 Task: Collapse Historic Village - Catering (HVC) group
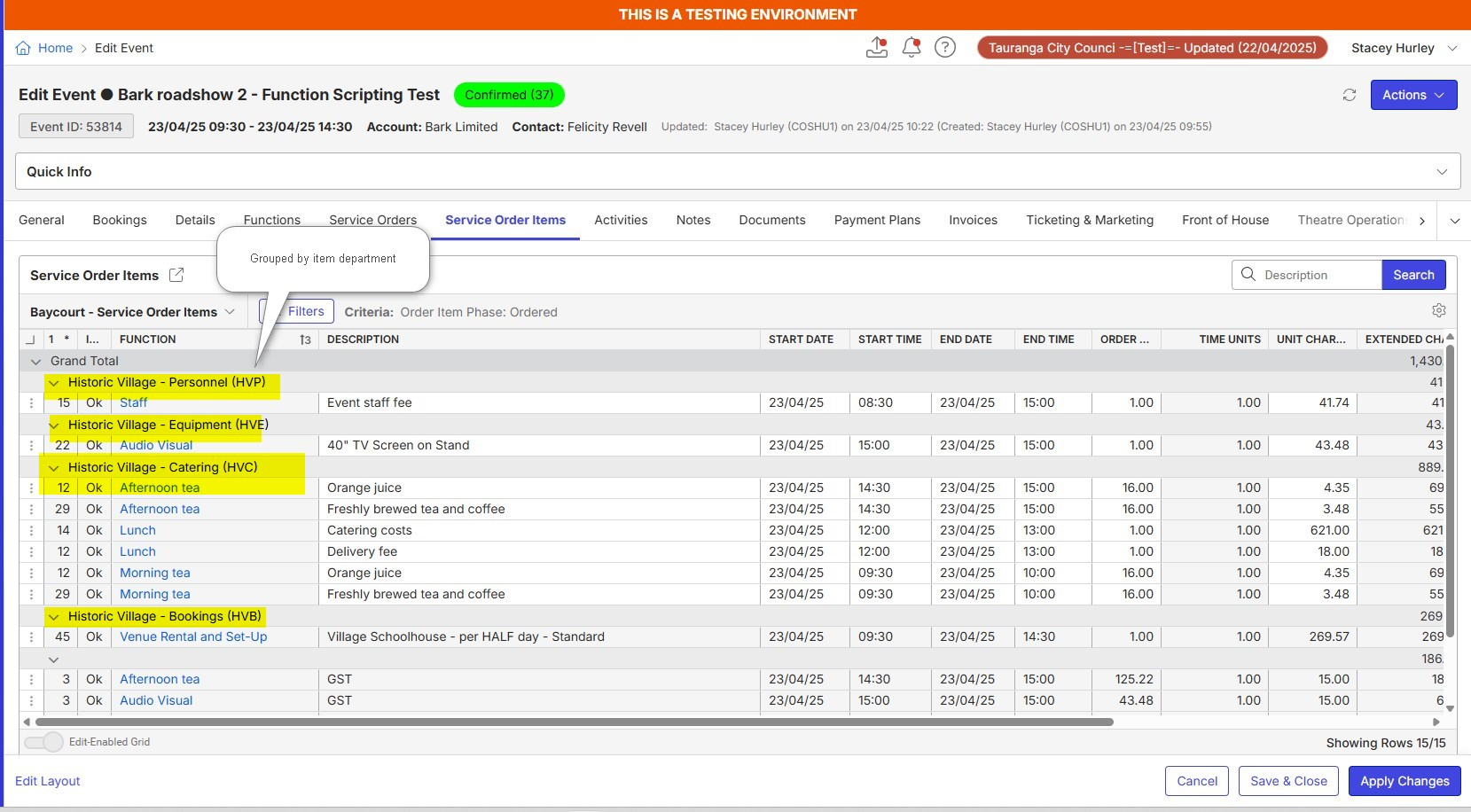pos(54,467)
